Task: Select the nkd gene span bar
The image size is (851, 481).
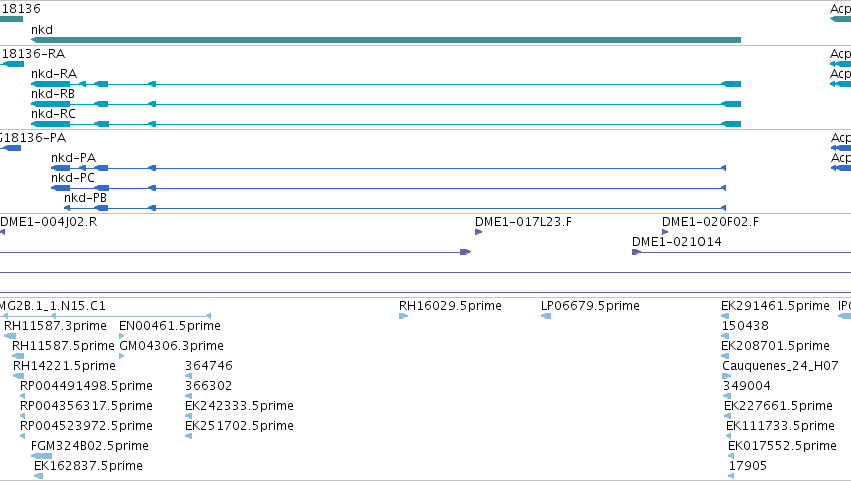Action: point(386,40)
